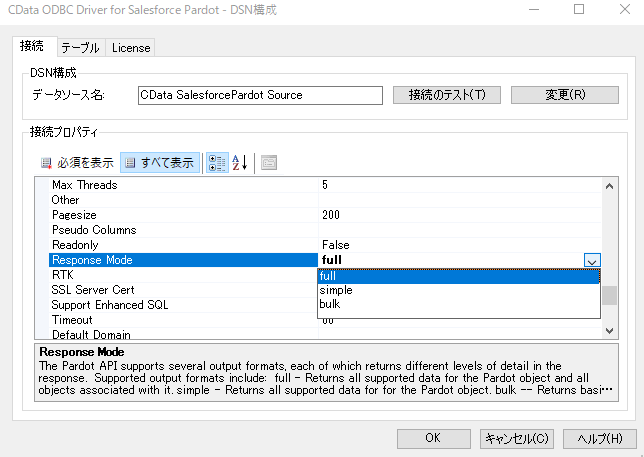The height and width of the screenshot is (457, 644).
Task: Click scrollbar down arrow in property grid
Action: (610, 331)
